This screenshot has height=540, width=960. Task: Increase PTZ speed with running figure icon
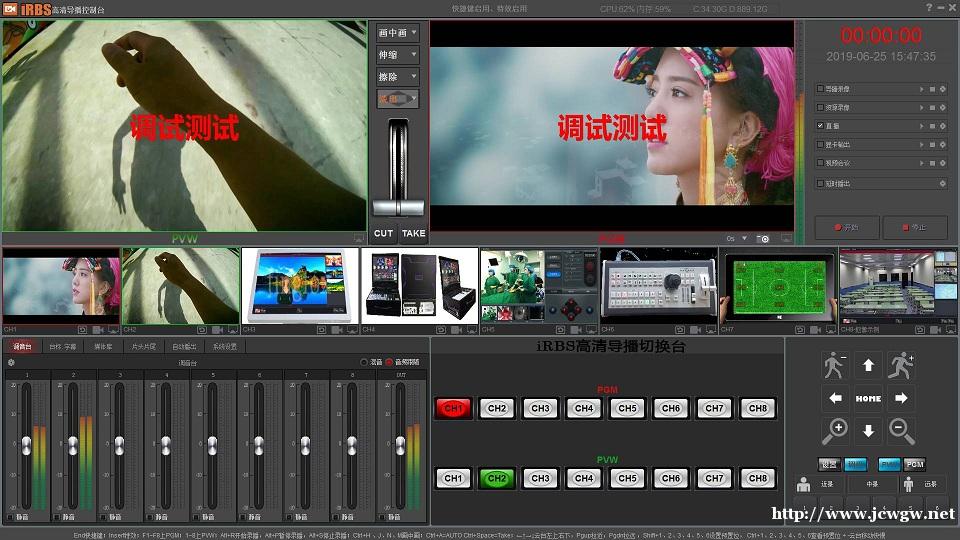click(901, 366)
